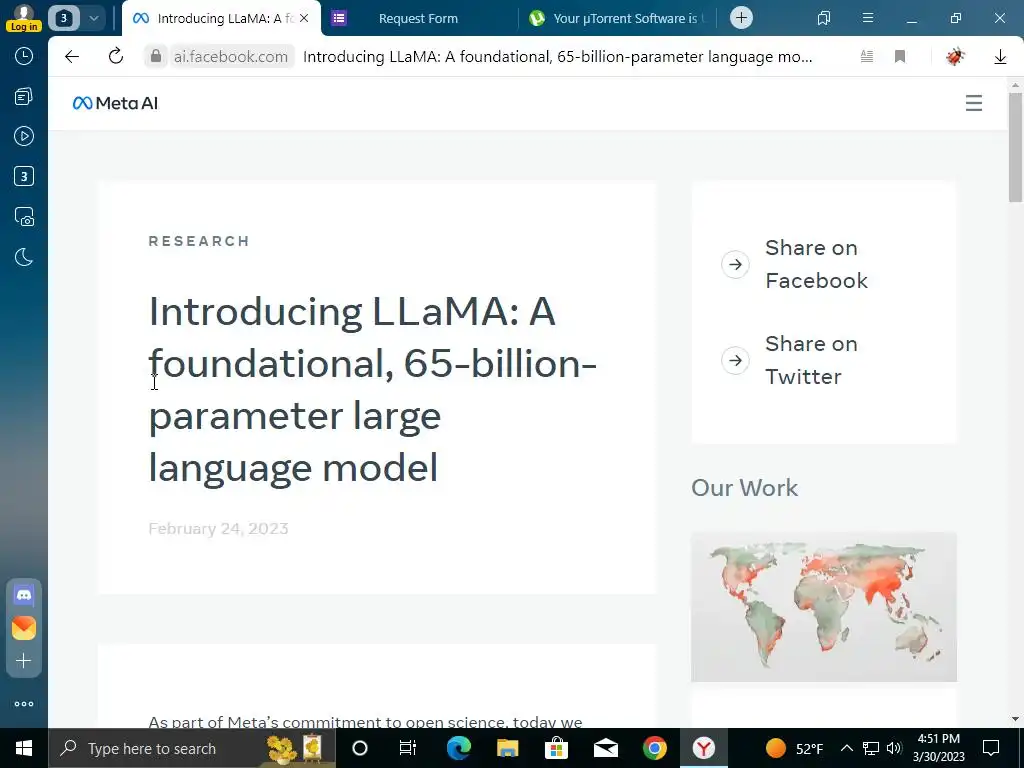Open the Meta AI hamburger menu
Viewport: 1024px width, 768px height.
(x=974, y=103)
